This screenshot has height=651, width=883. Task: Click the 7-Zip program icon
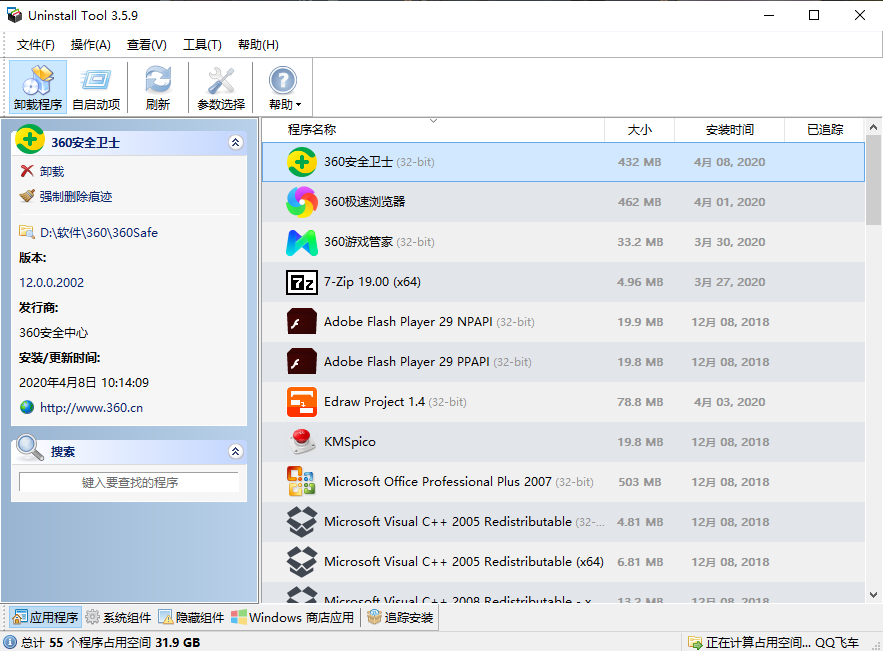point(301,281)
